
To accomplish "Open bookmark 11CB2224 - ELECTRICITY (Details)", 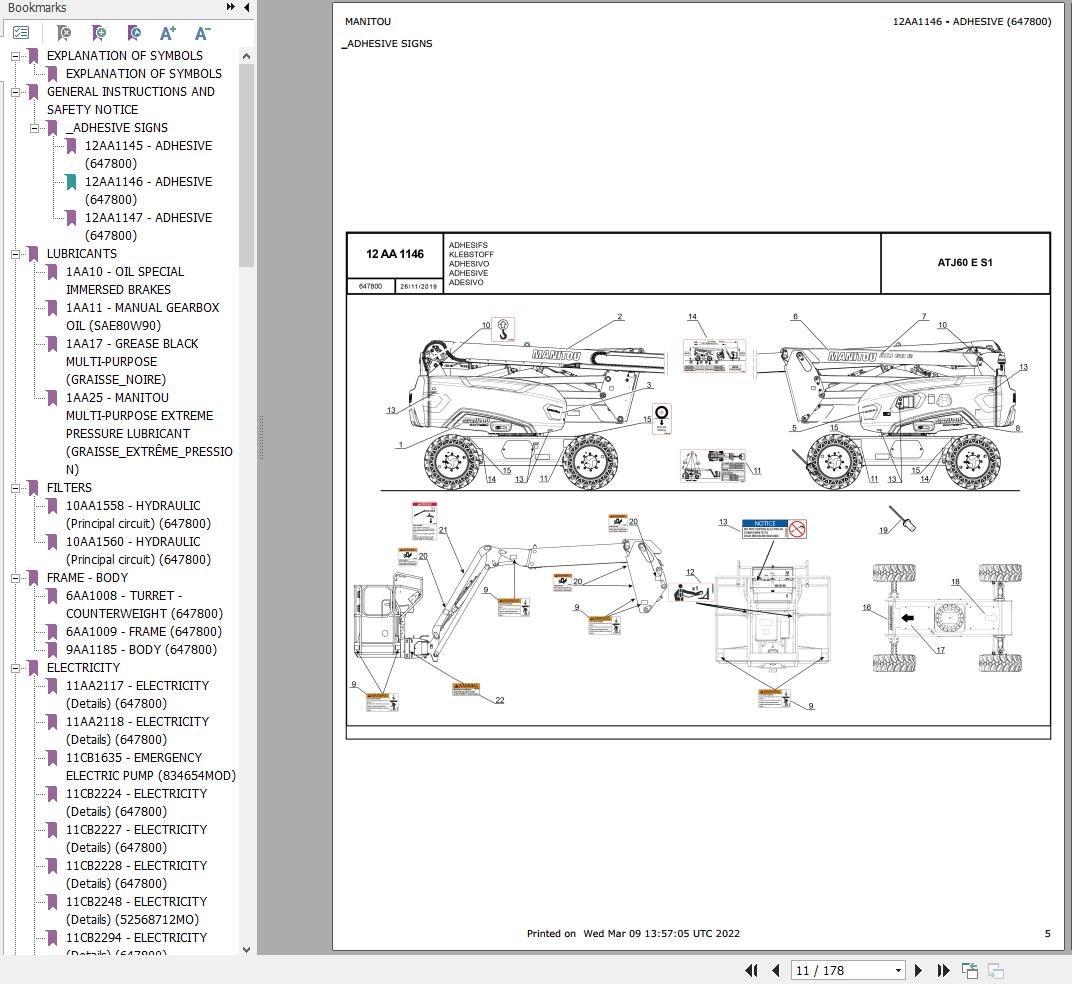I will [136, 803].
